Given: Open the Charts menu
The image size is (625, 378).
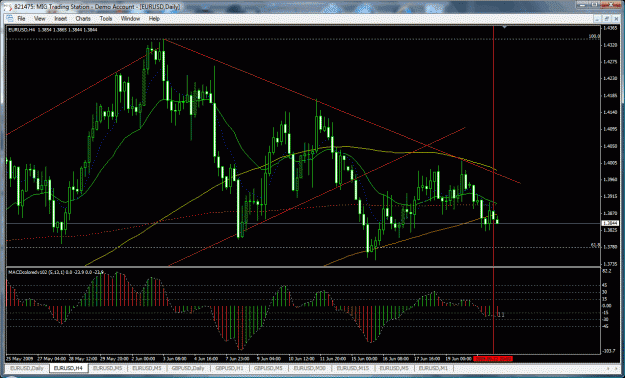Looking at the screenshot, I should [x=83, y=19].
